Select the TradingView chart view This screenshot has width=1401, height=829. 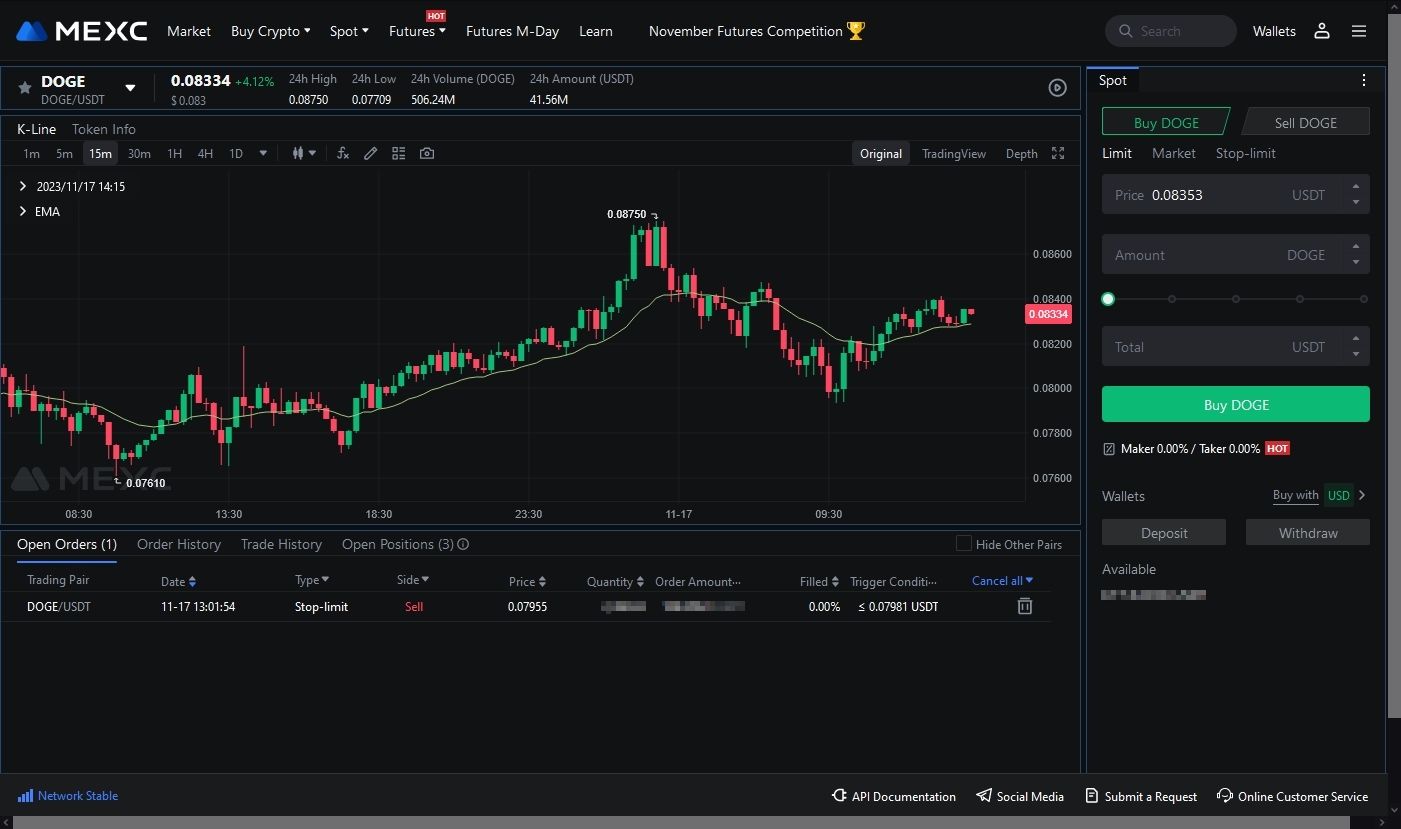(954, 153)
